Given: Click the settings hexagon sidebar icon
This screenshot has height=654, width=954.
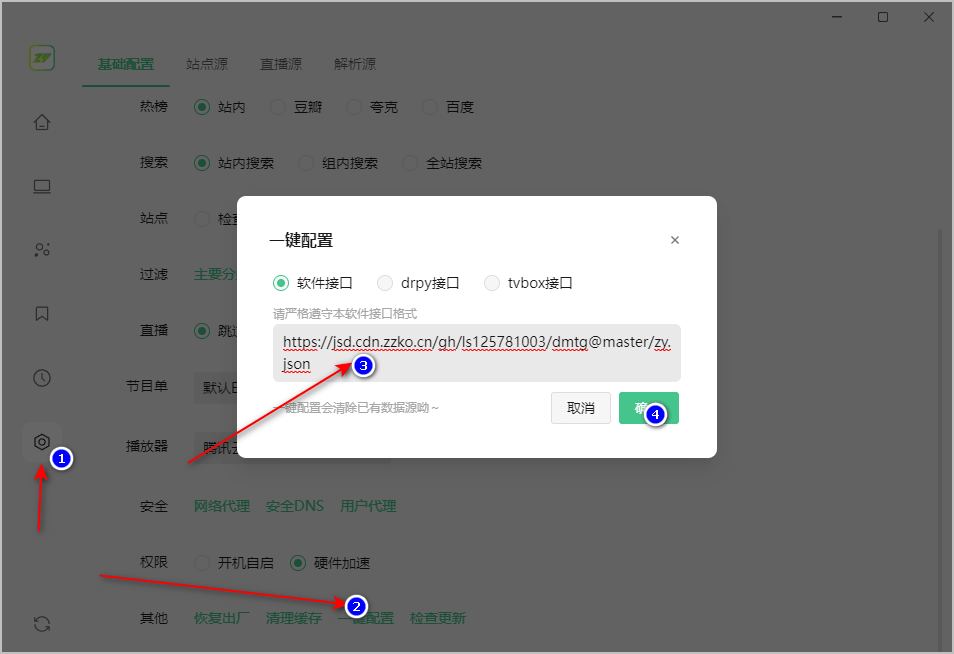Looking at the screenshot, I should tap(42, 442).
